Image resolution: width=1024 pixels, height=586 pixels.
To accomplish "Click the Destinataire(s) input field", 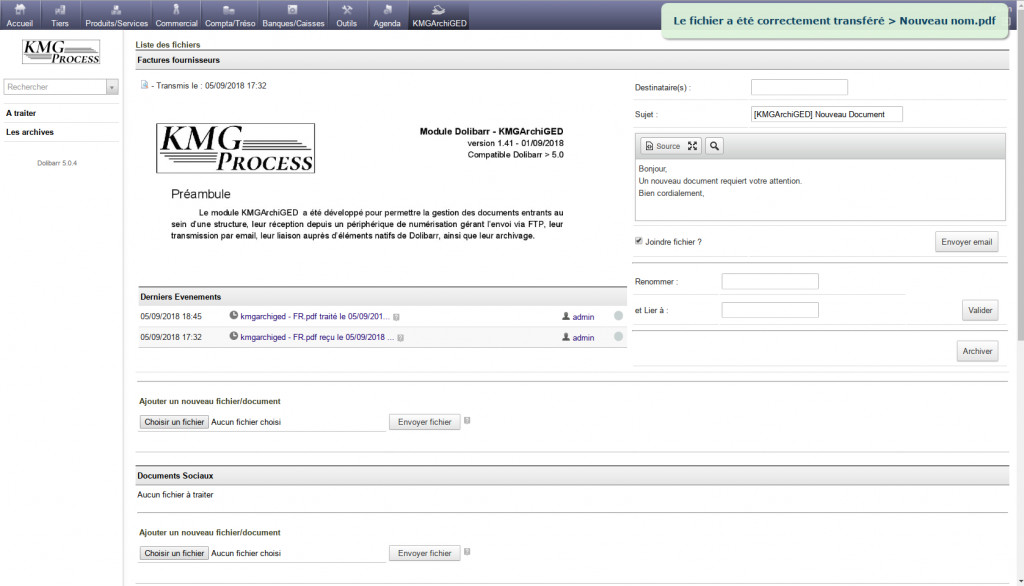I will (x=799, y=87).
